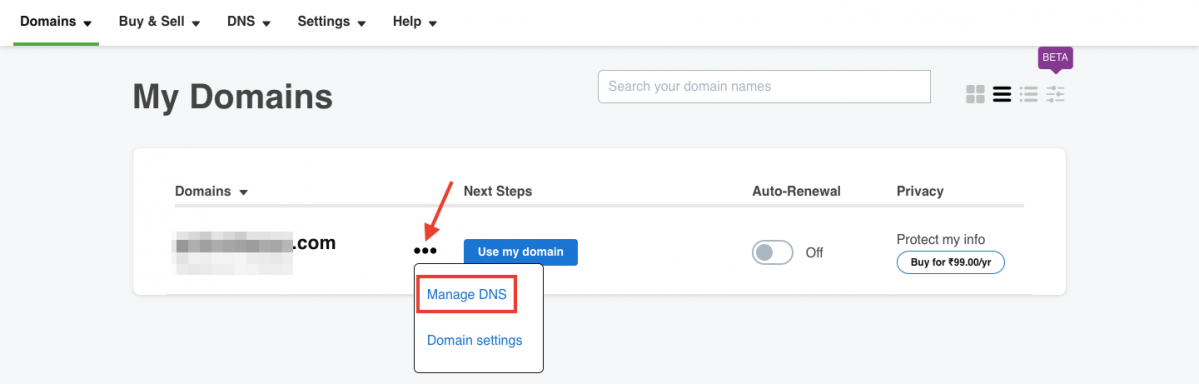The image size is (1199, 384).
Task: Click the Protect my info text
Action: (941, 239)
